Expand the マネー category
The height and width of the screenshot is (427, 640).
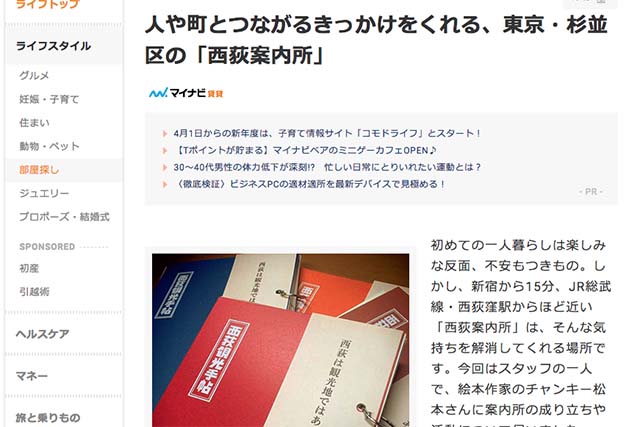click(x=32, y=376)
